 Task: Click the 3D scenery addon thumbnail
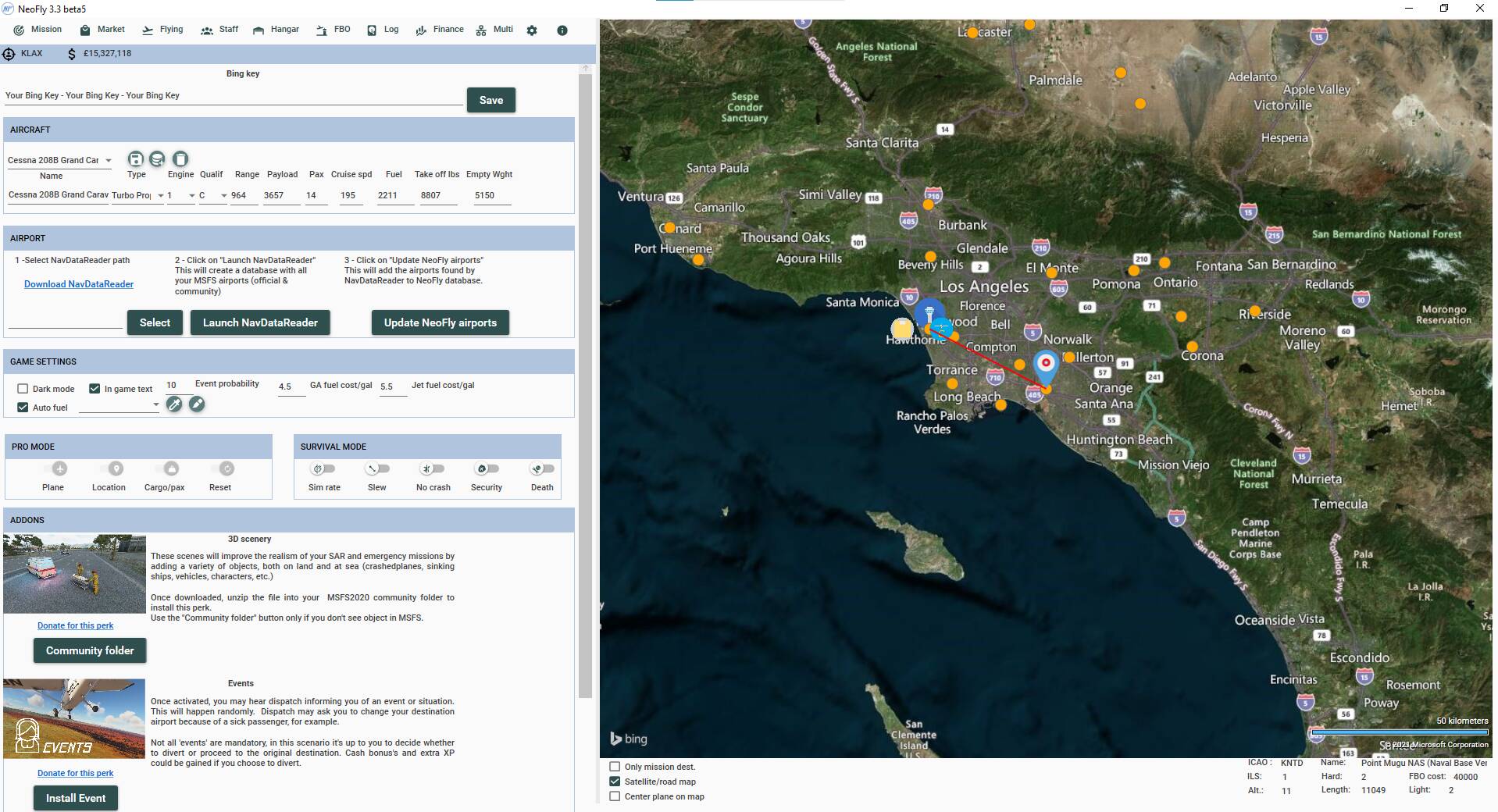tap(74, 574)
